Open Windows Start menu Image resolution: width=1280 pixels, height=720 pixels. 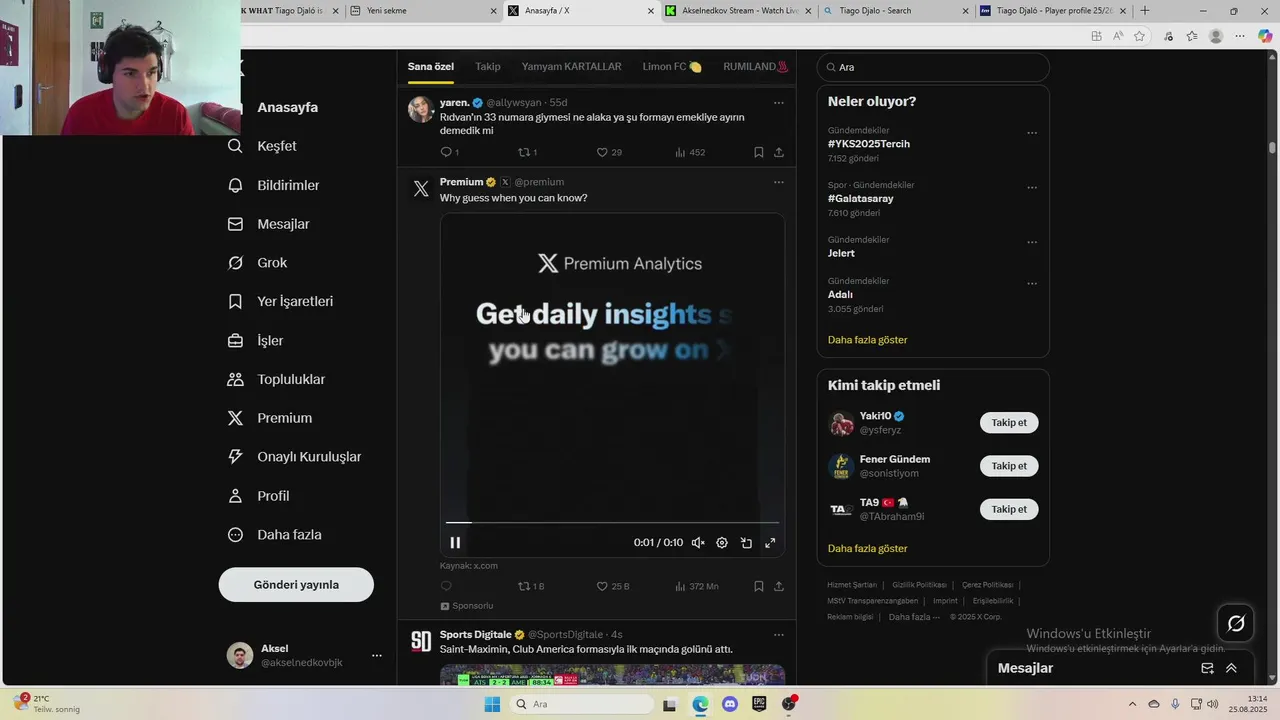click(x=492, y=704)
